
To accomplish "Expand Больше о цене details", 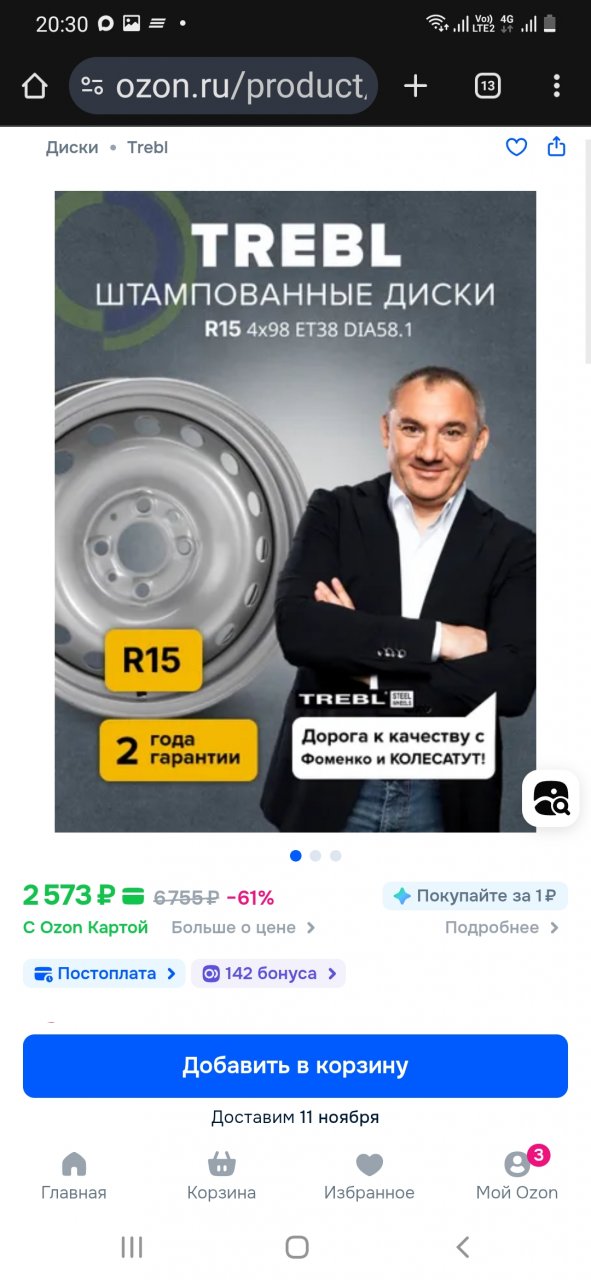I will [243, 927].
